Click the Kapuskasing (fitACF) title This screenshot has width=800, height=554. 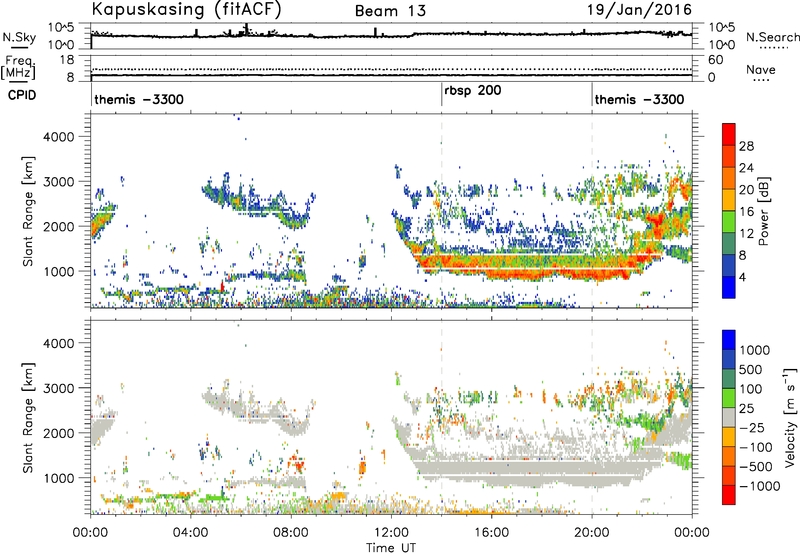pos(186,9)
